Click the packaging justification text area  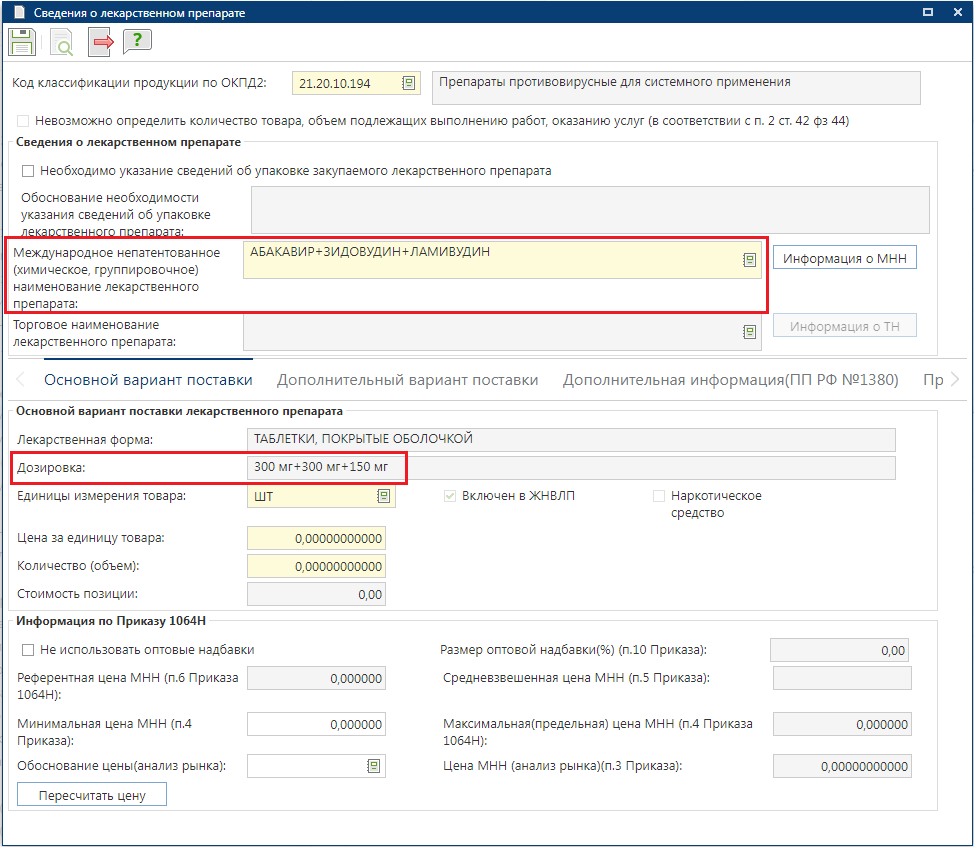pyautogui.click(x=590, y=210)
